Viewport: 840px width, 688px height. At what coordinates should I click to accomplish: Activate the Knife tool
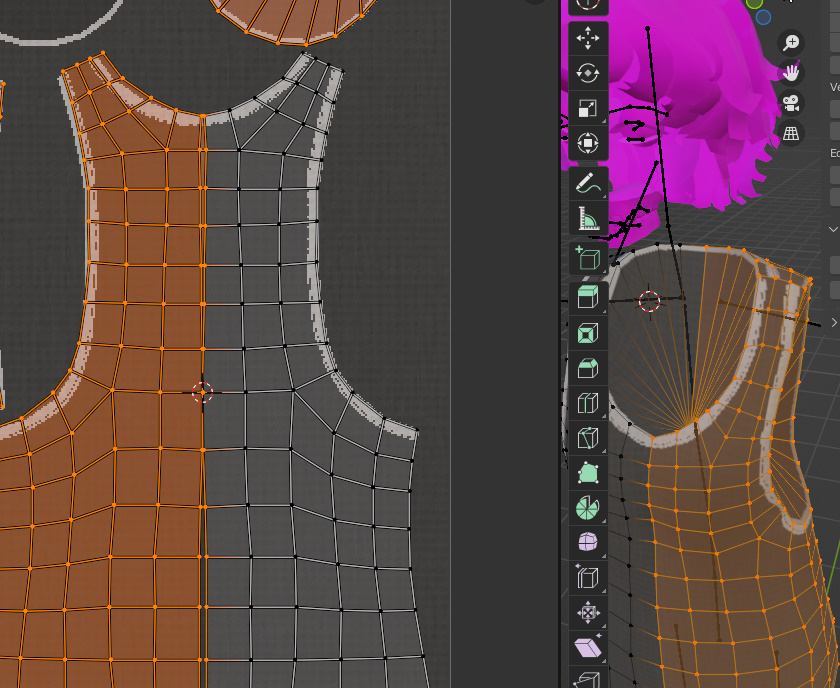[x=588, y=438]
